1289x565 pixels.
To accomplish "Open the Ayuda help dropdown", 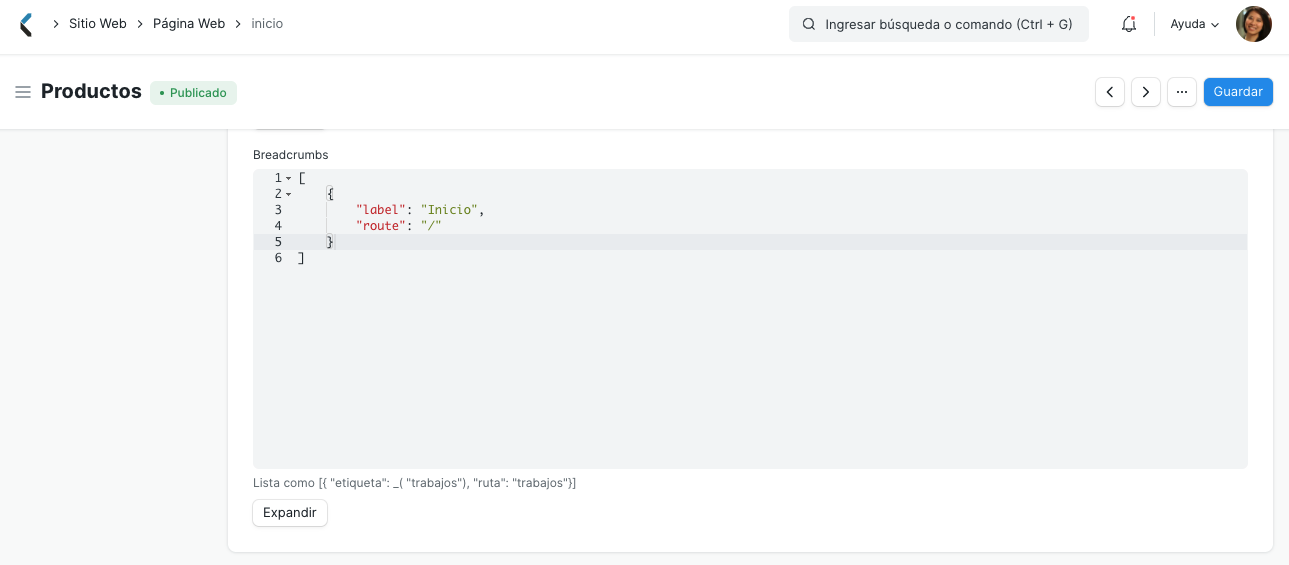I will tap(1195, 24).
